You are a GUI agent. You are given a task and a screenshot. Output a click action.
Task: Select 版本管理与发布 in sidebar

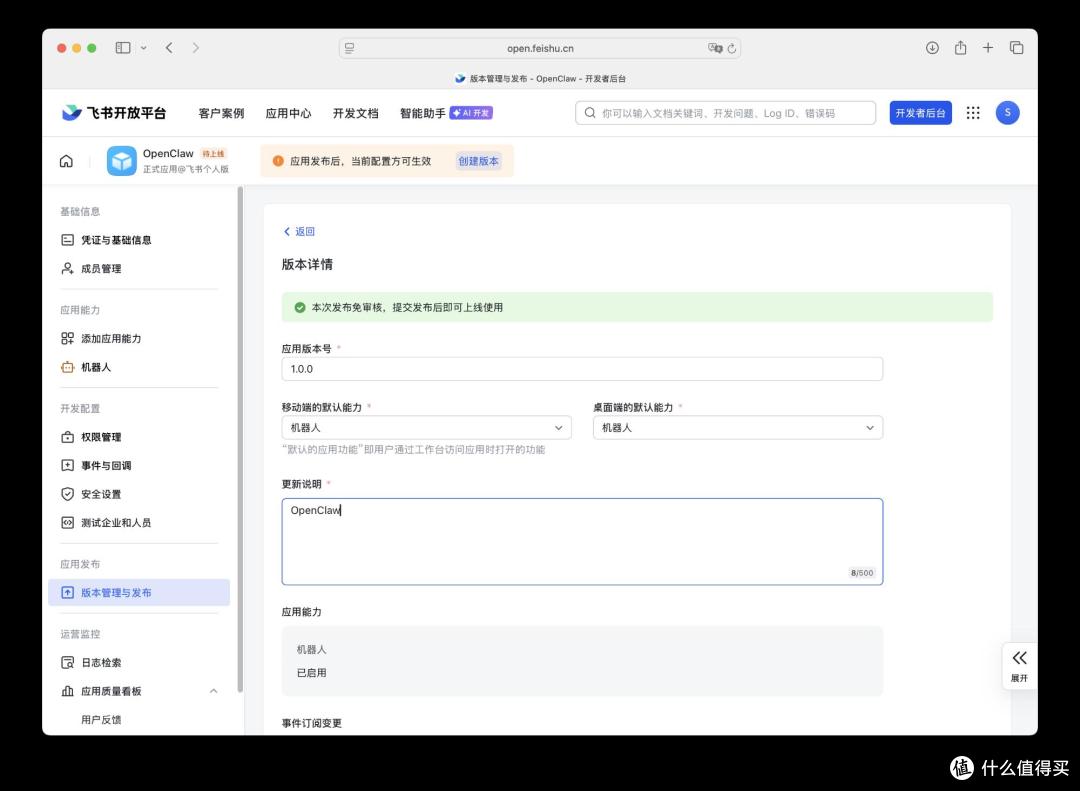(x=139, y=593)
